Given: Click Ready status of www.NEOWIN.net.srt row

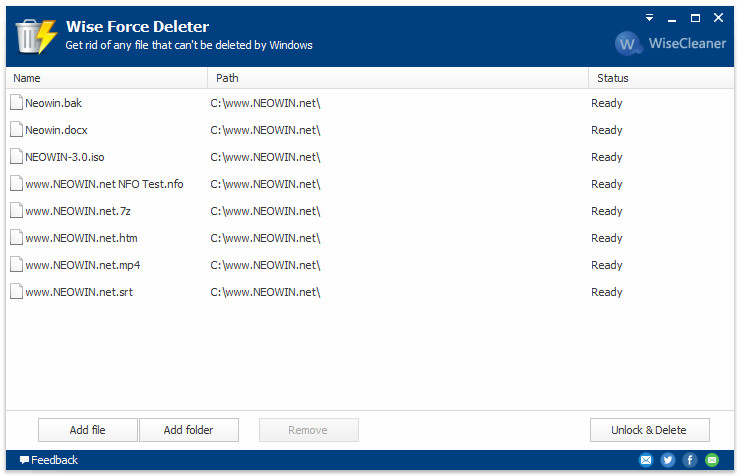Looking at the screenshot, I should click(606, 292).
